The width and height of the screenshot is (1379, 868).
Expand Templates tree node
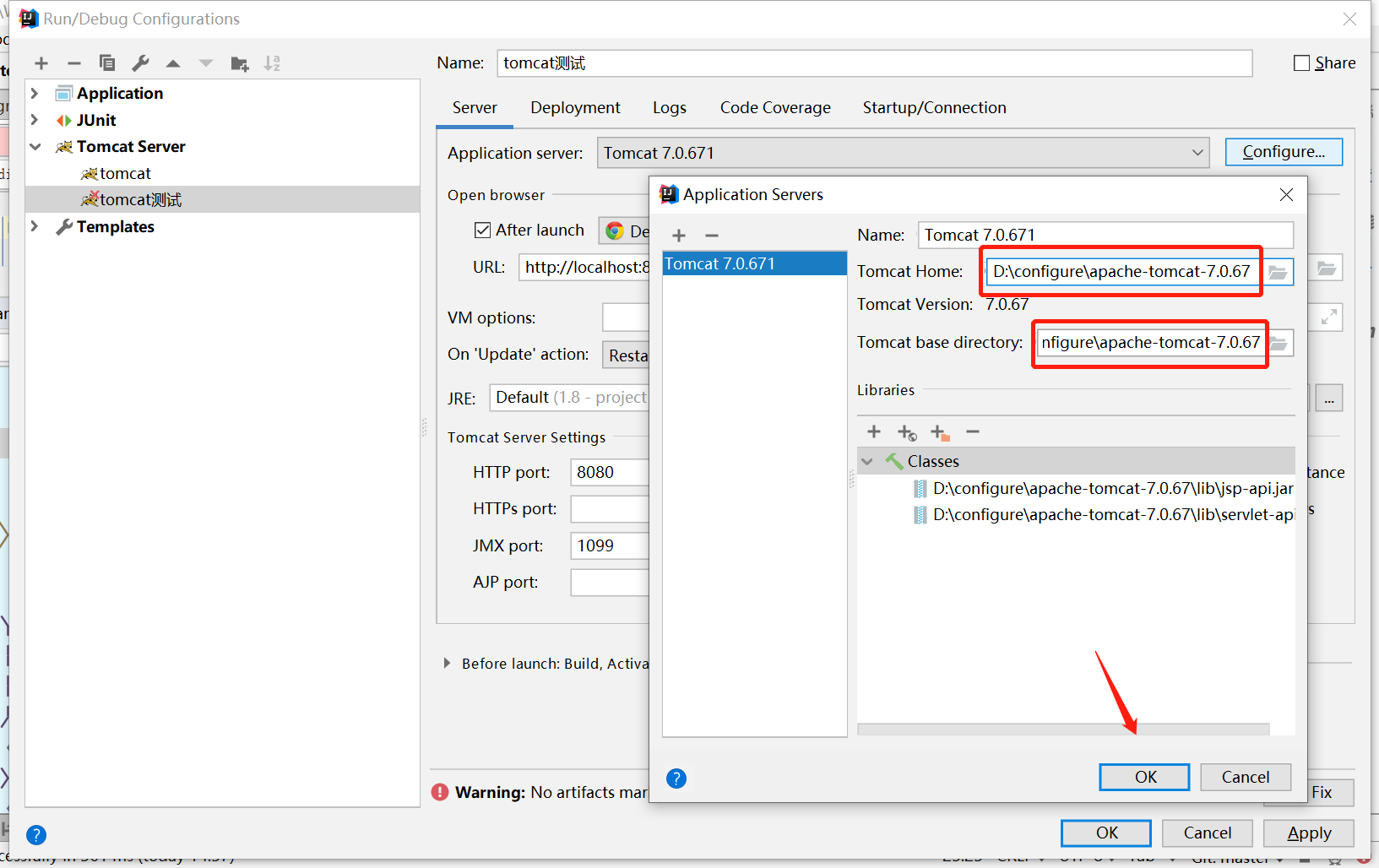(35, 226)
